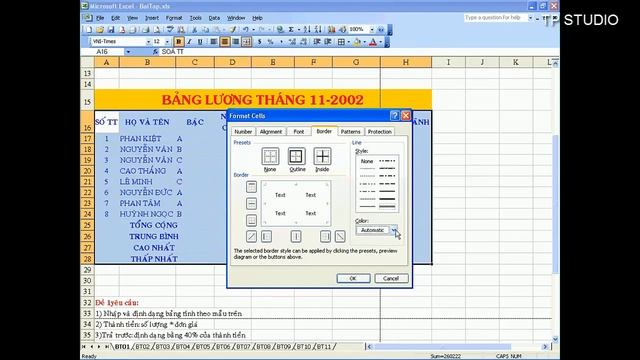Click the vertical scrollbar down arrow
The height and width of the screenshot is (360, 640).
click(555, 338)
